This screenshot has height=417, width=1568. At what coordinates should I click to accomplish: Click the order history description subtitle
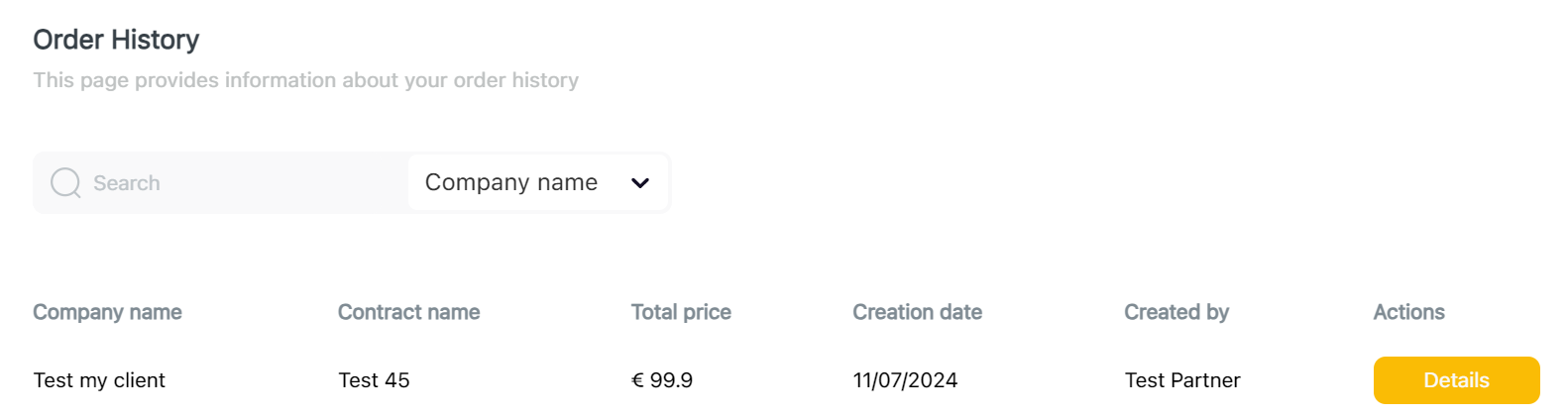tap(305, 80)
